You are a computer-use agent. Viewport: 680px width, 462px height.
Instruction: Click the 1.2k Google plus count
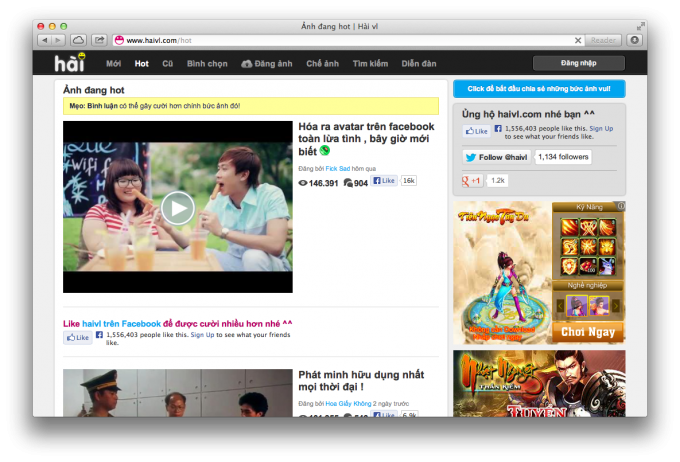coord(497,181)
